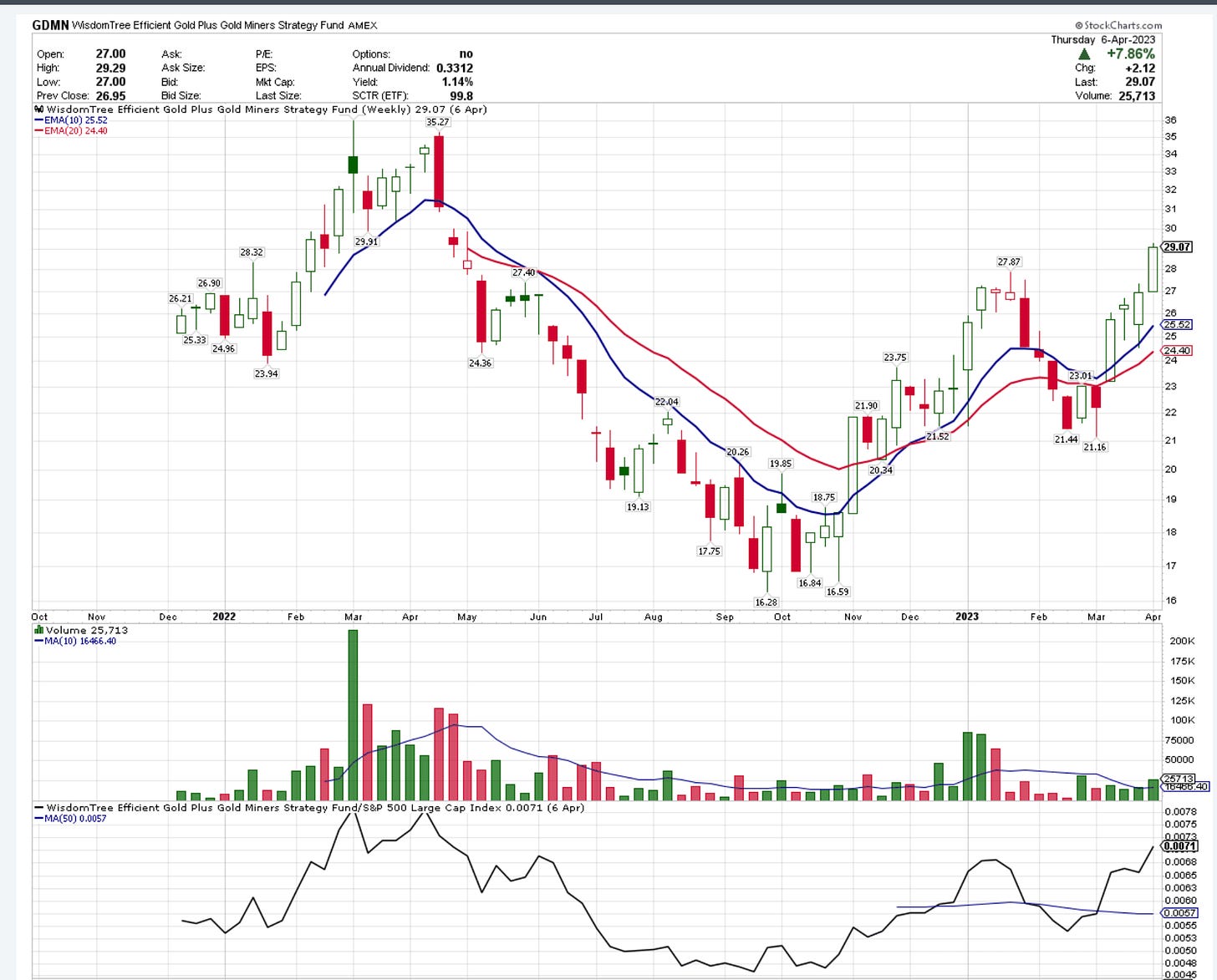Click the 26.90 price label

click(209, 283)
